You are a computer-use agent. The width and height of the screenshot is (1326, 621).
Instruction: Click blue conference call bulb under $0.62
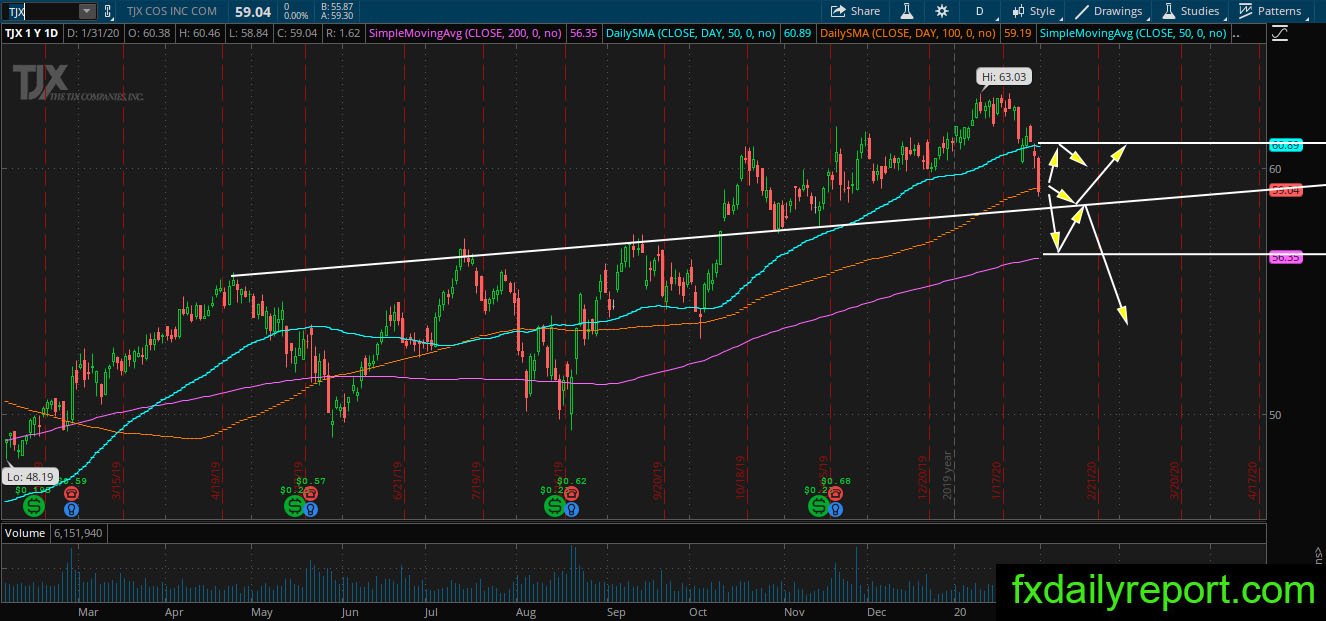click(x=570, y=510)
